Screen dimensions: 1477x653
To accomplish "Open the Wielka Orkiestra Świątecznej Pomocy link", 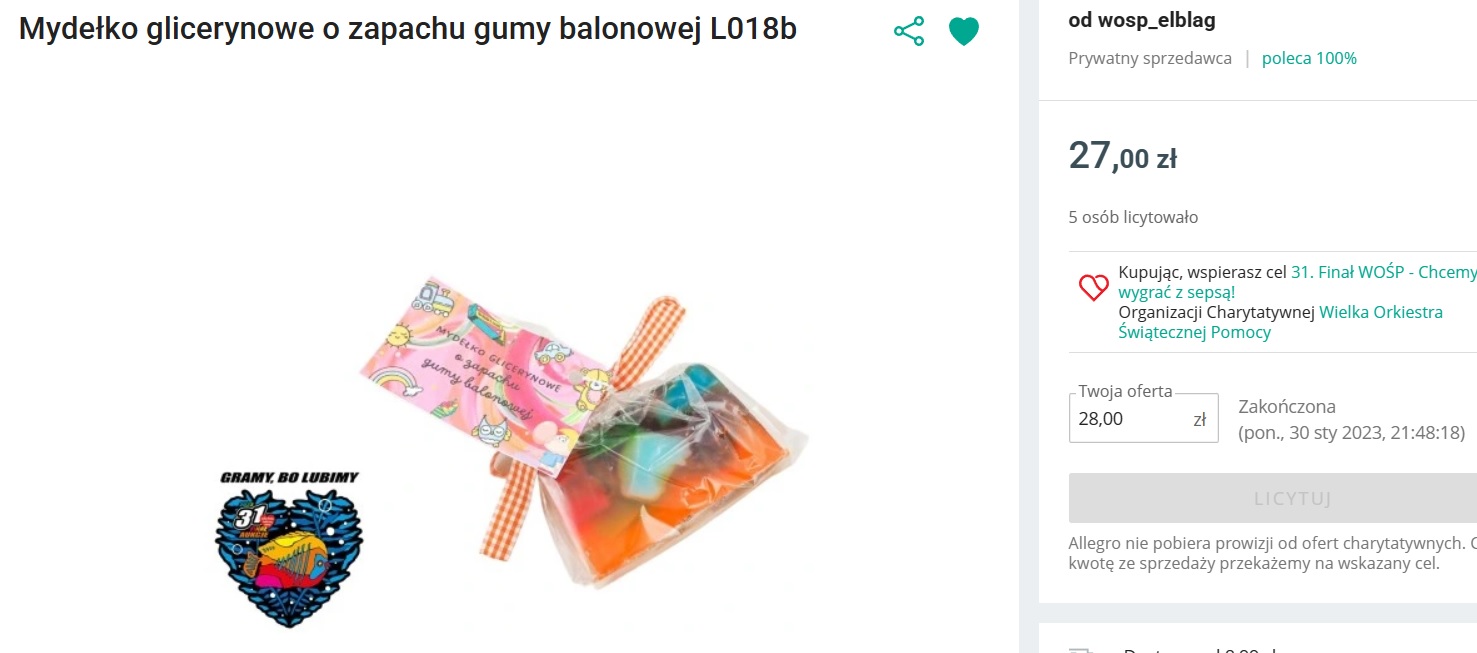I will click(x=1281, y=322).
